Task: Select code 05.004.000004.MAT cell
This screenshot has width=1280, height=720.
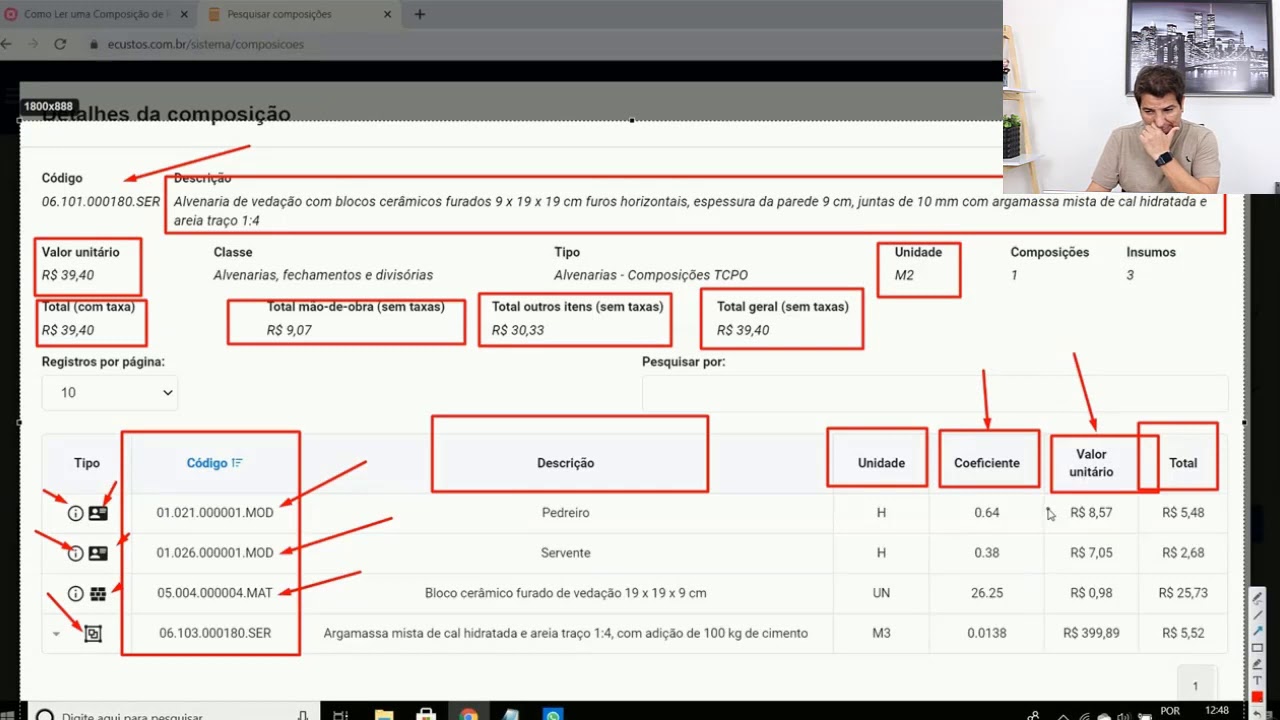Action: 215,593
